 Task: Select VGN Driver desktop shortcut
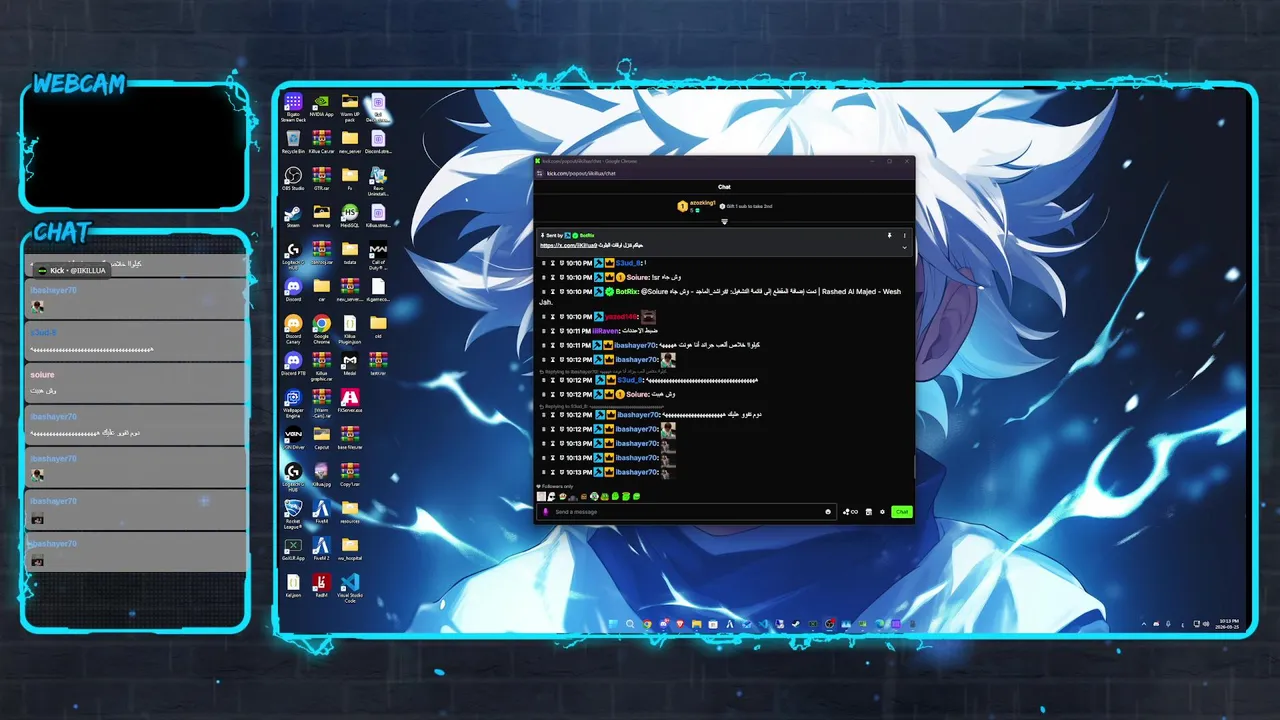point(293,438)
